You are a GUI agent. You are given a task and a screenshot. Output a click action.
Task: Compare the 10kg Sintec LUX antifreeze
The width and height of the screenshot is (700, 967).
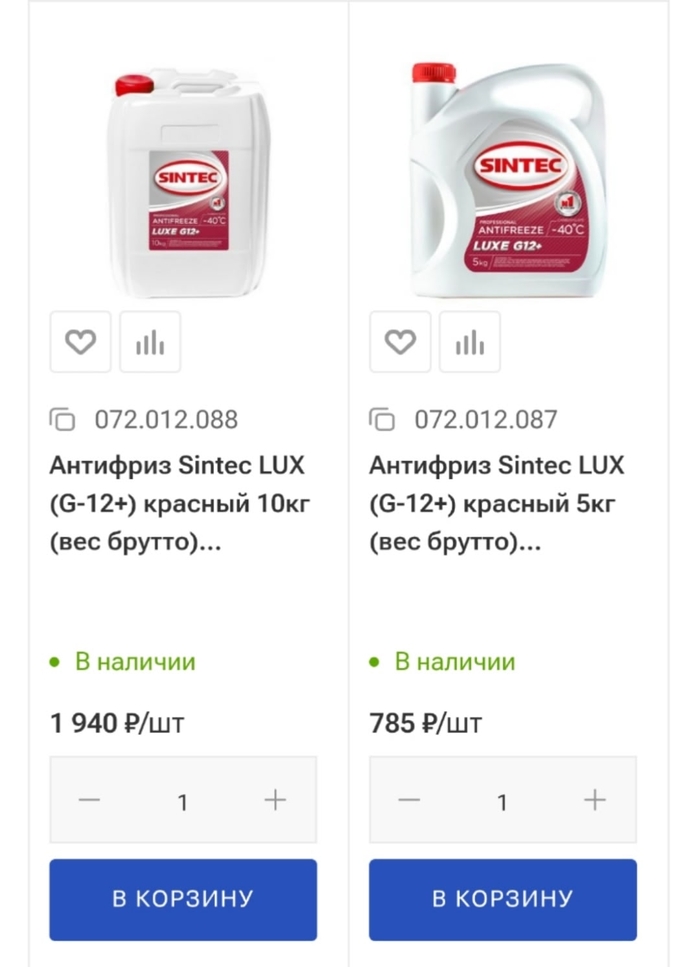pyautogui.click(x=150, y=342)
